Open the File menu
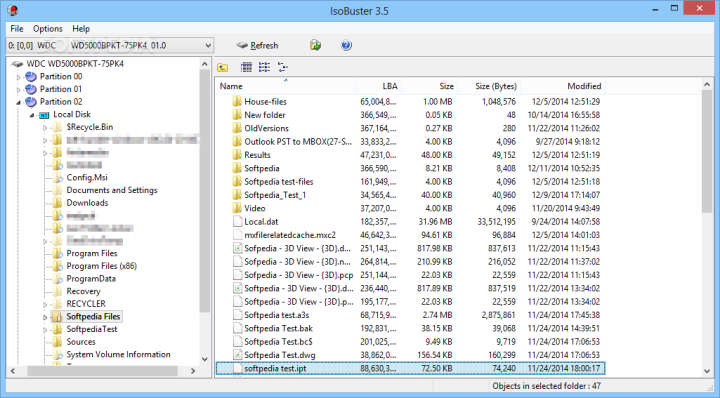The width and height of the screenshot is (720, 398). (x=17, y=28)
